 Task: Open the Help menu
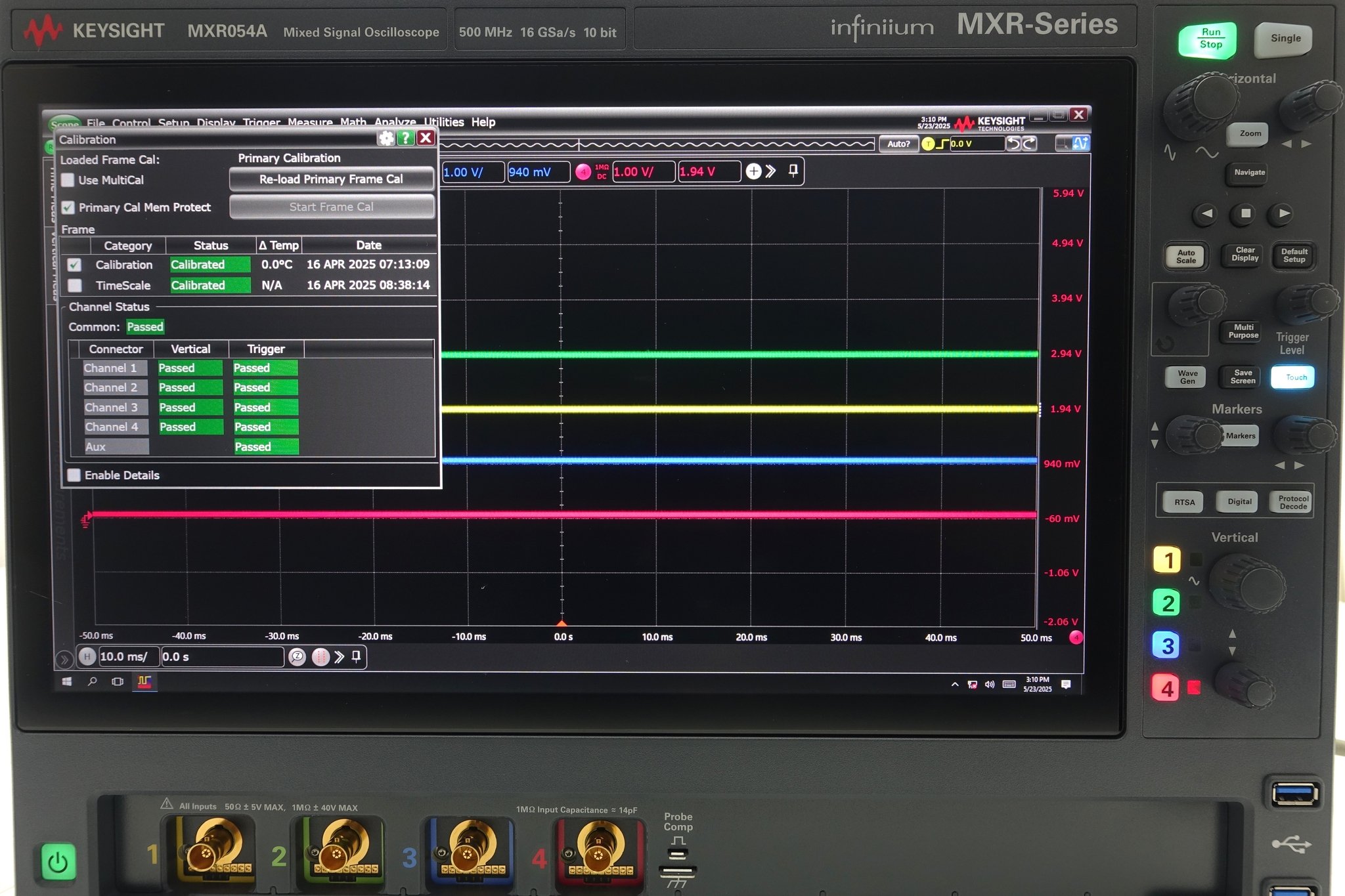click(x=483, y=122)
